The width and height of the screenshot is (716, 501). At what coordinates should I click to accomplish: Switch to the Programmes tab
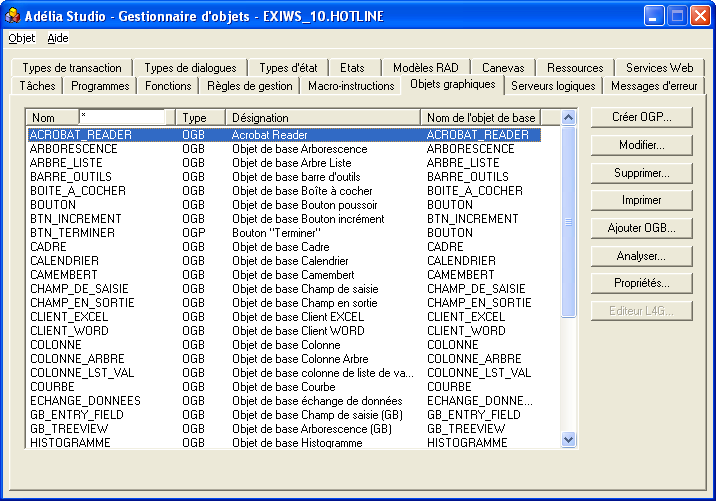[x=100, y=86]
